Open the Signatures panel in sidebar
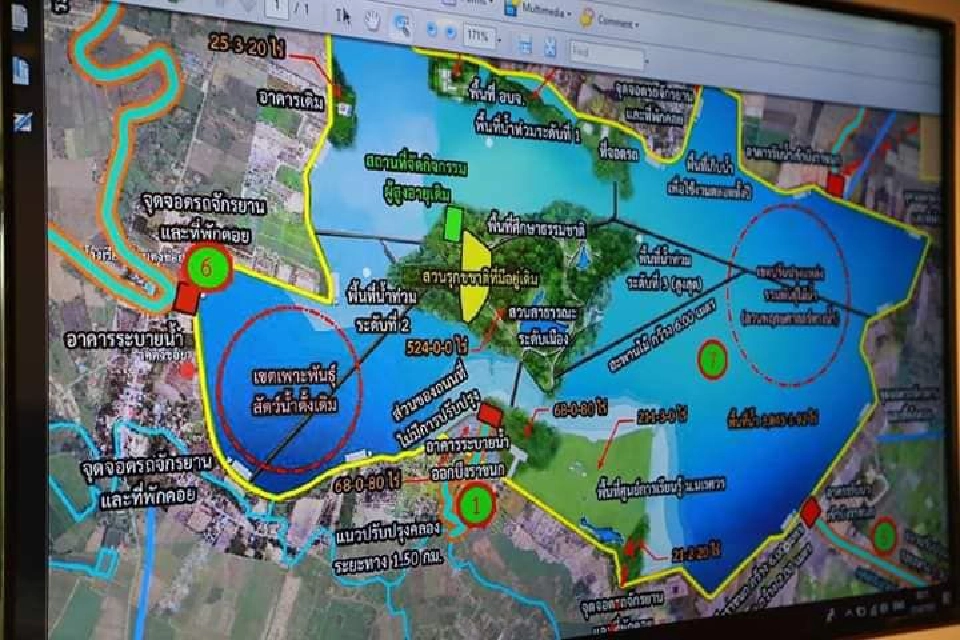This screenshot has height=640, width=960. [x=21, y=122]
